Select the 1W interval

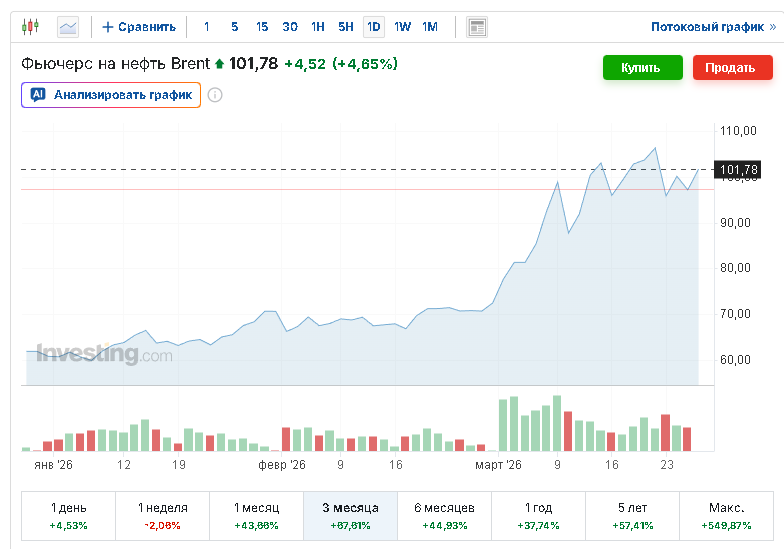tap(402, 27)
